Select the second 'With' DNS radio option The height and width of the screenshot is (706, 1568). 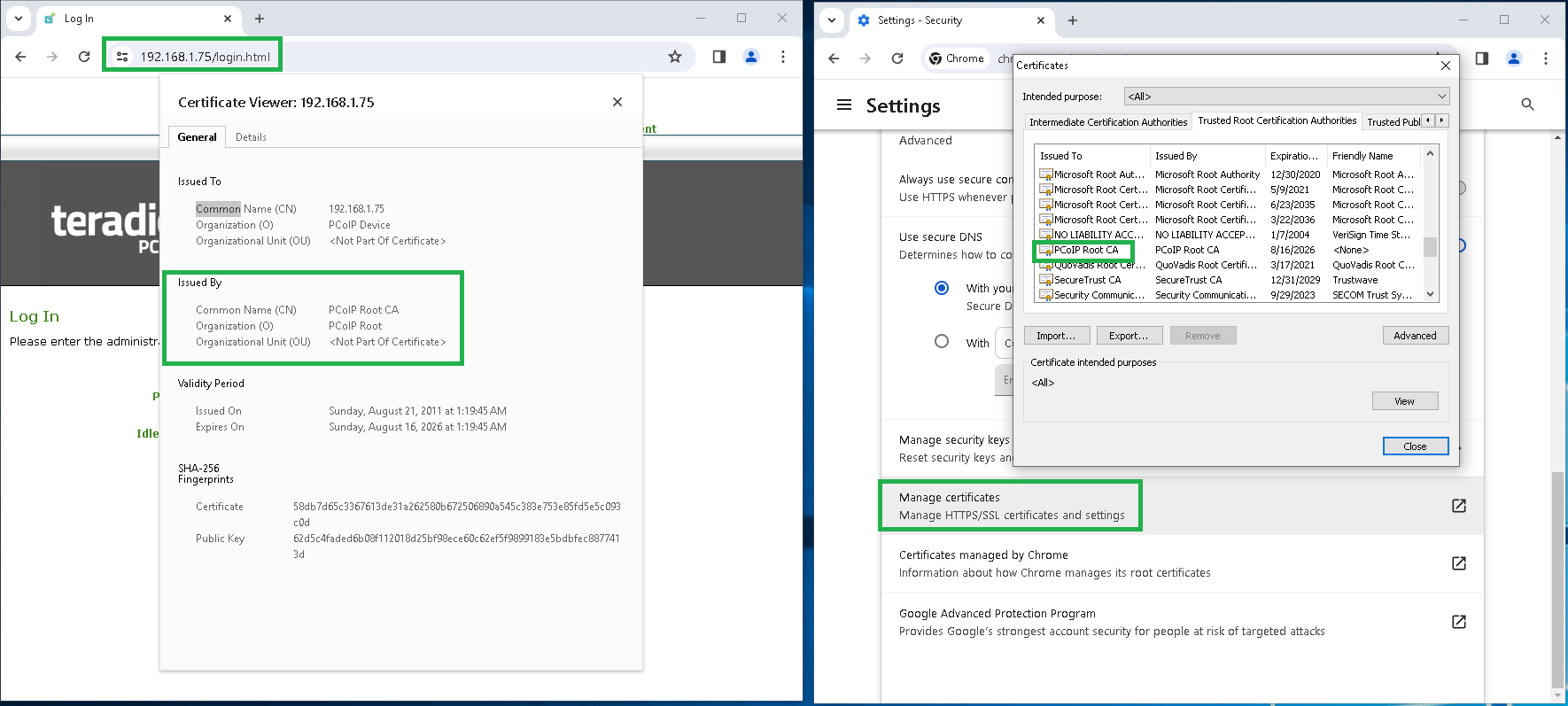942,341
